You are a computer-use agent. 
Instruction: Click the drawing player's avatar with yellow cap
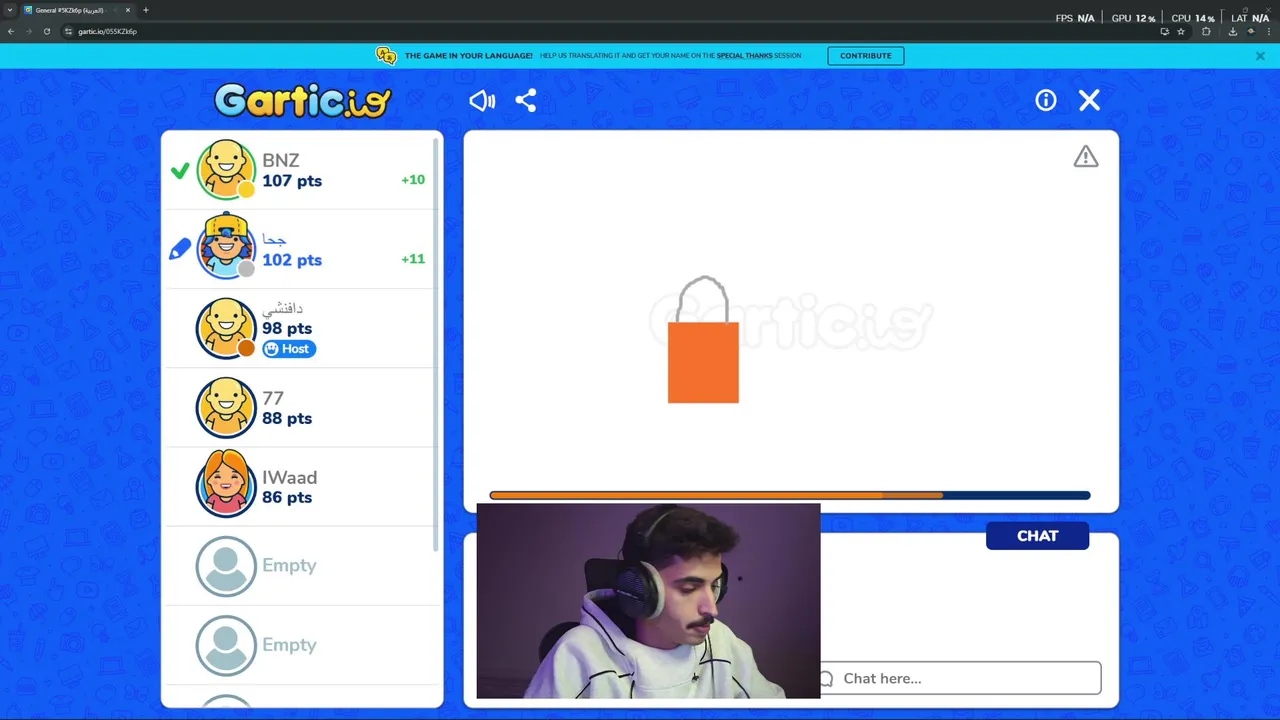(x=226, y=246)
